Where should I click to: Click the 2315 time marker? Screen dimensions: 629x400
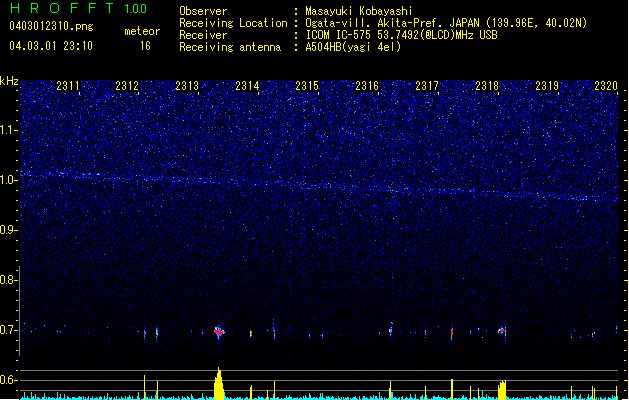coord(307,86)
